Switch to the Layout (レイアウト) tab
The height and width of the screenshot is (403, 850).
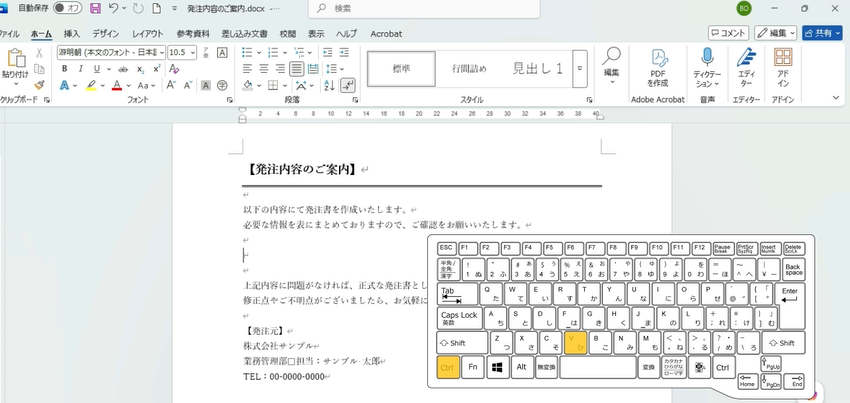pyautogui.click(x=148, y=34)
